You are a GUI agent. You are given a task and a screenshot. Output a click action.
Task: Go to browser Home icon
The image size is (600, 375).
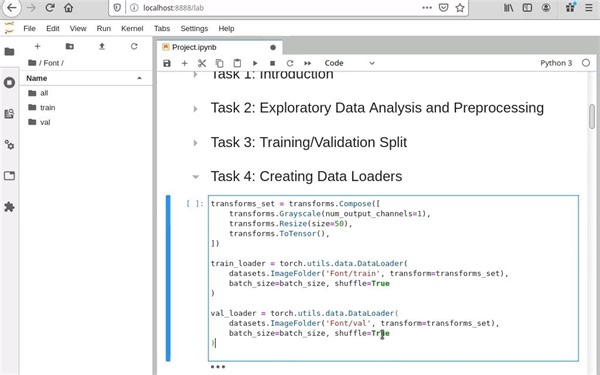(68, 8)
